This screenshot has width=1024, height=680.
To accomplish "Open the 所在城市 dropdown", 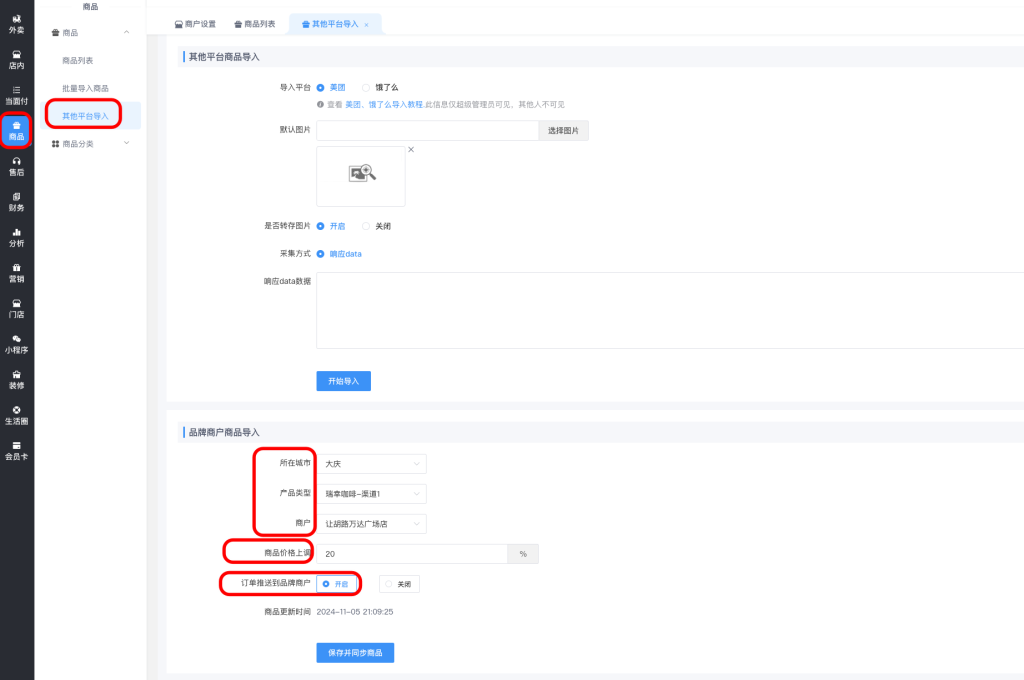I will click(x=372, y=464).
